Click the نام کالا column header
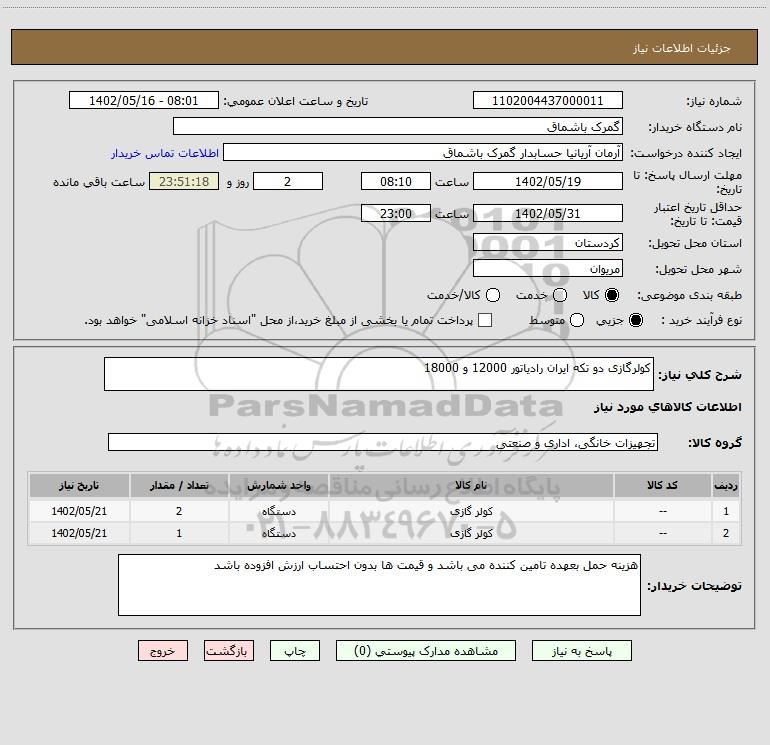This screenshot has width=770, height=745. (x=471, y=485)
